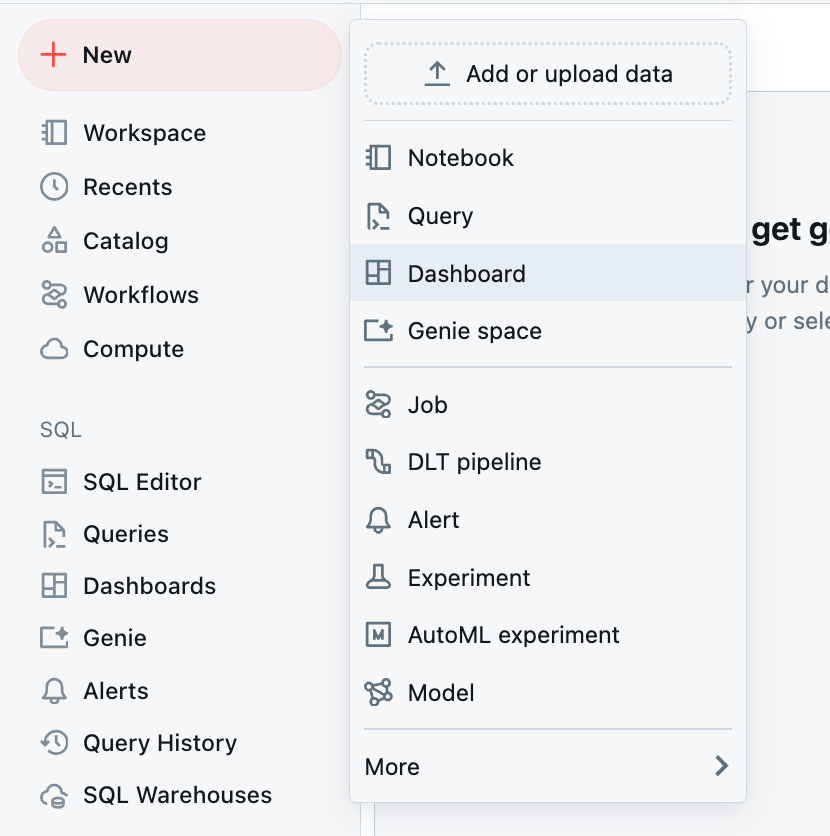This screenshot has width=830, height=836.
Task: Open Query History via its clock icon
Action: [53, 742]
